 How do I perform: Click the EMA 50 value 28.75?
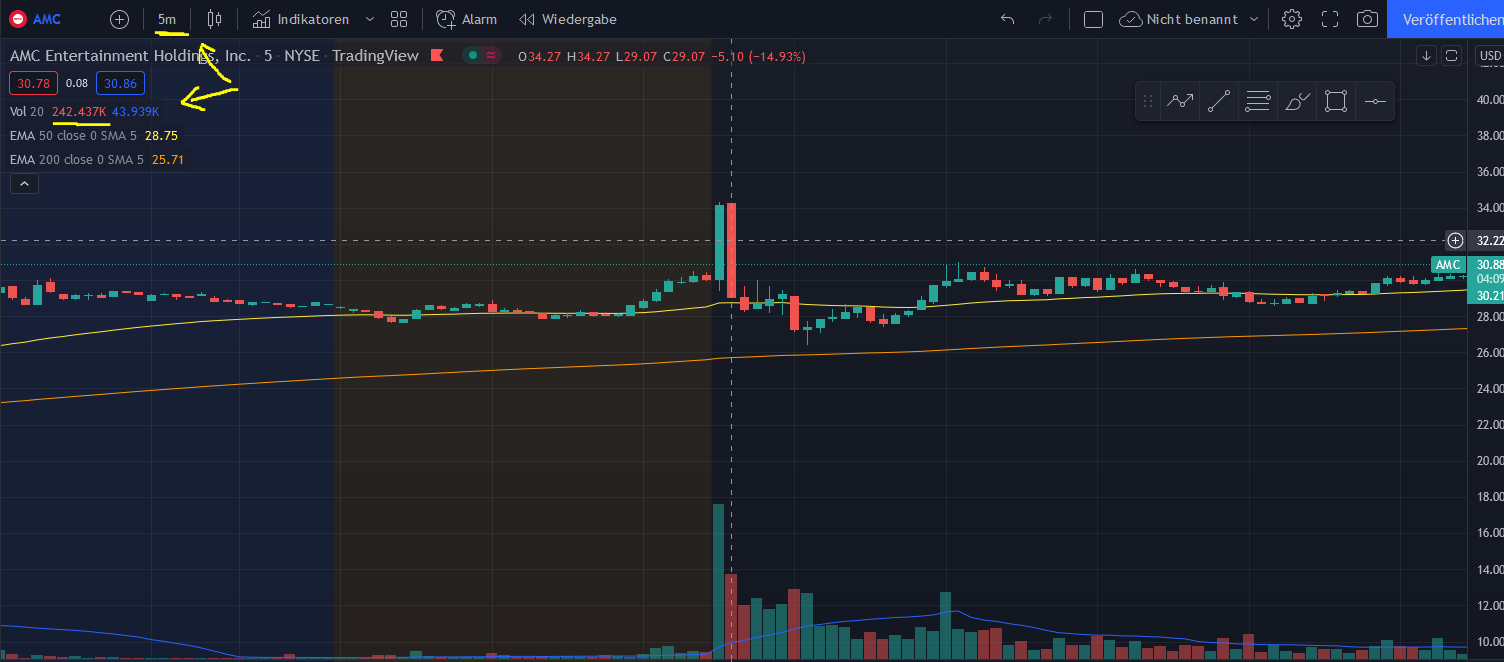[x=161, y=135]
